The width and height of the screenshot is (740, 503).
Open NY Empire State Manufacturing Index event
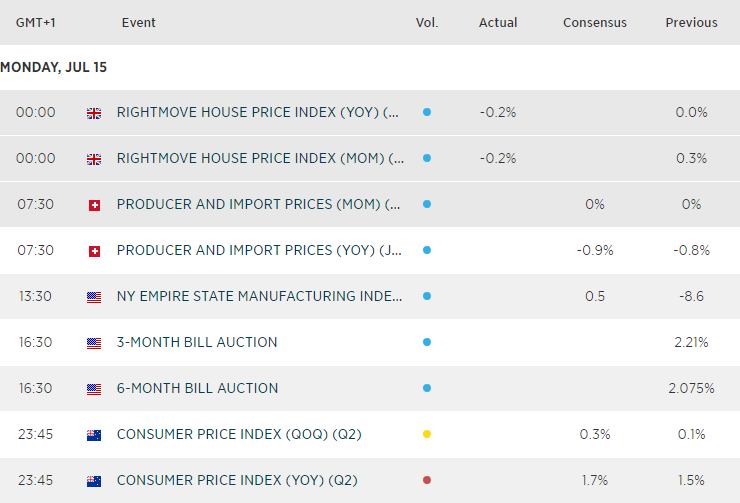(x=260, y=296)
